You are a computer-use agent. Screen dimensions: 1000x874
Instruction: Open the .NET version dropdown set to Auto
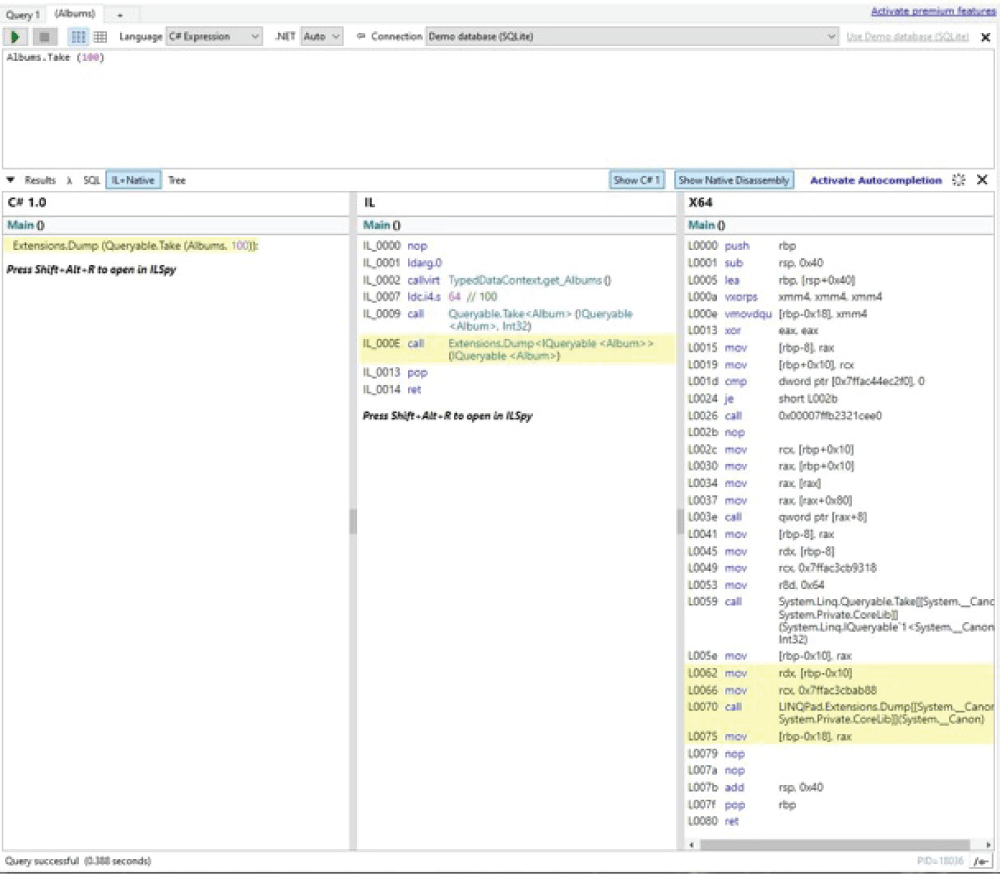[321, 36]
